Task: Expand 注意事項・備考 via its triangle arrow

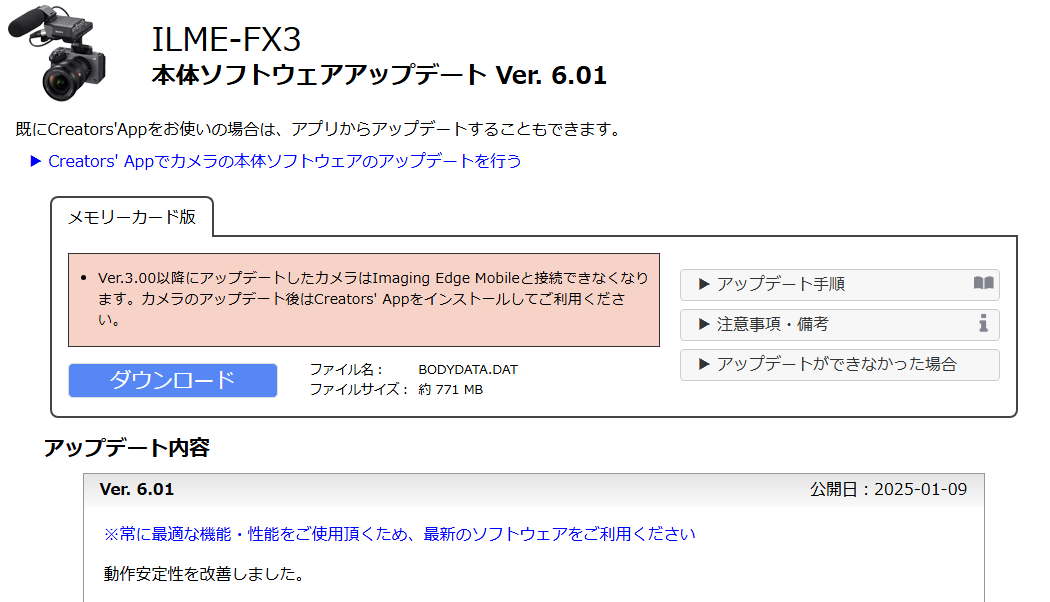Action: pyautogui.click(x=704, y=324)
